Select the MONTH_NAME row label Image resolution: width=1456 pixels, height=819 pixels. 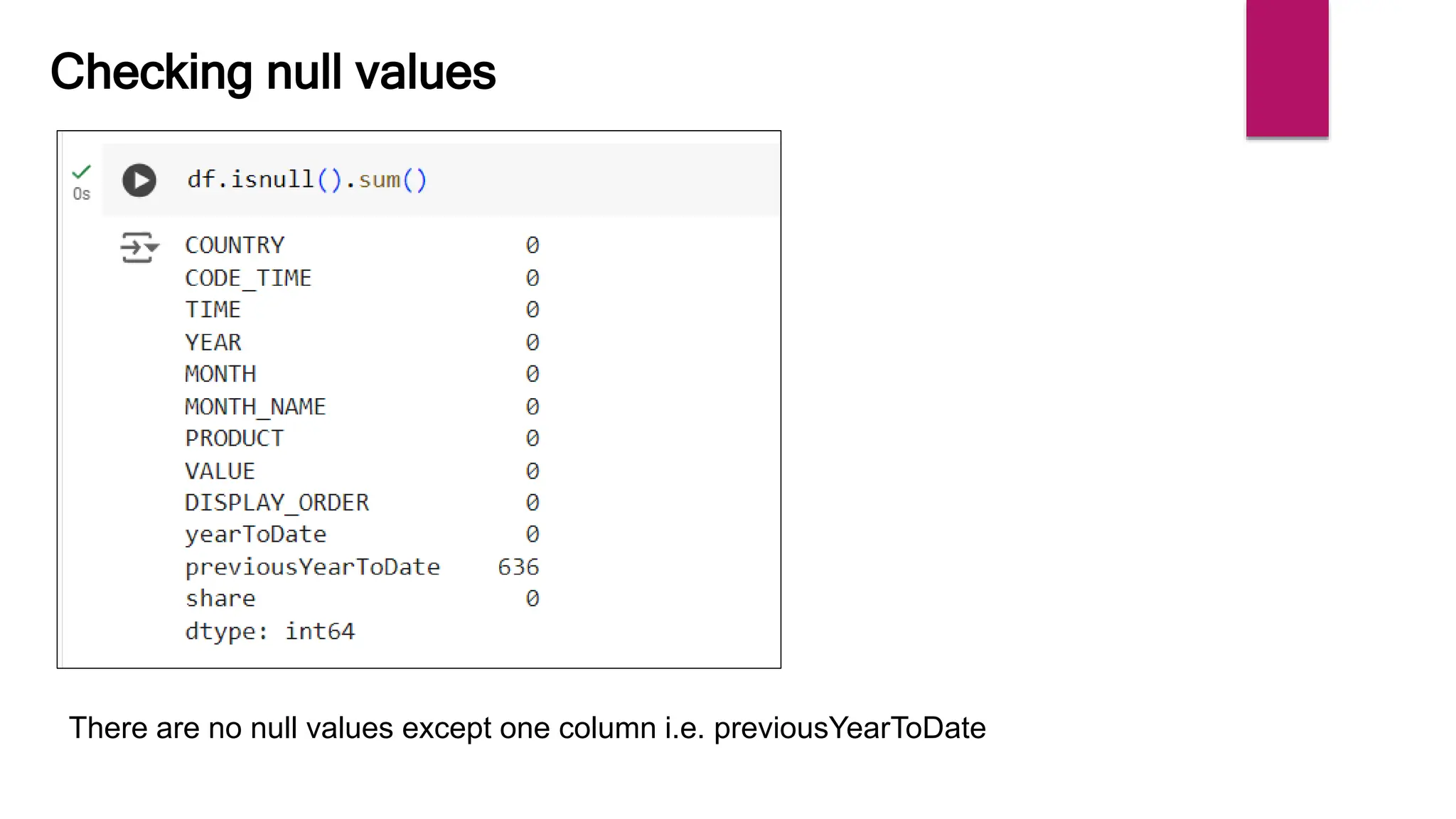[255, 407]
